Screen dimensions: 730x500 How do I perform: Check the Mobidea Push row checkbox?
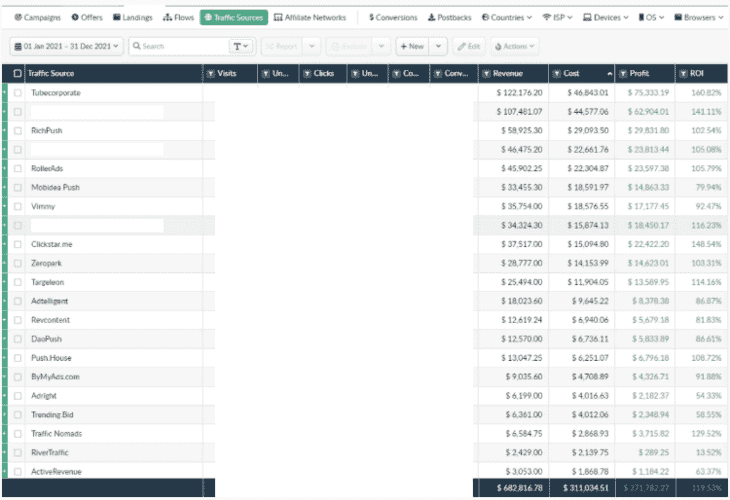click(x=18, y=188)
